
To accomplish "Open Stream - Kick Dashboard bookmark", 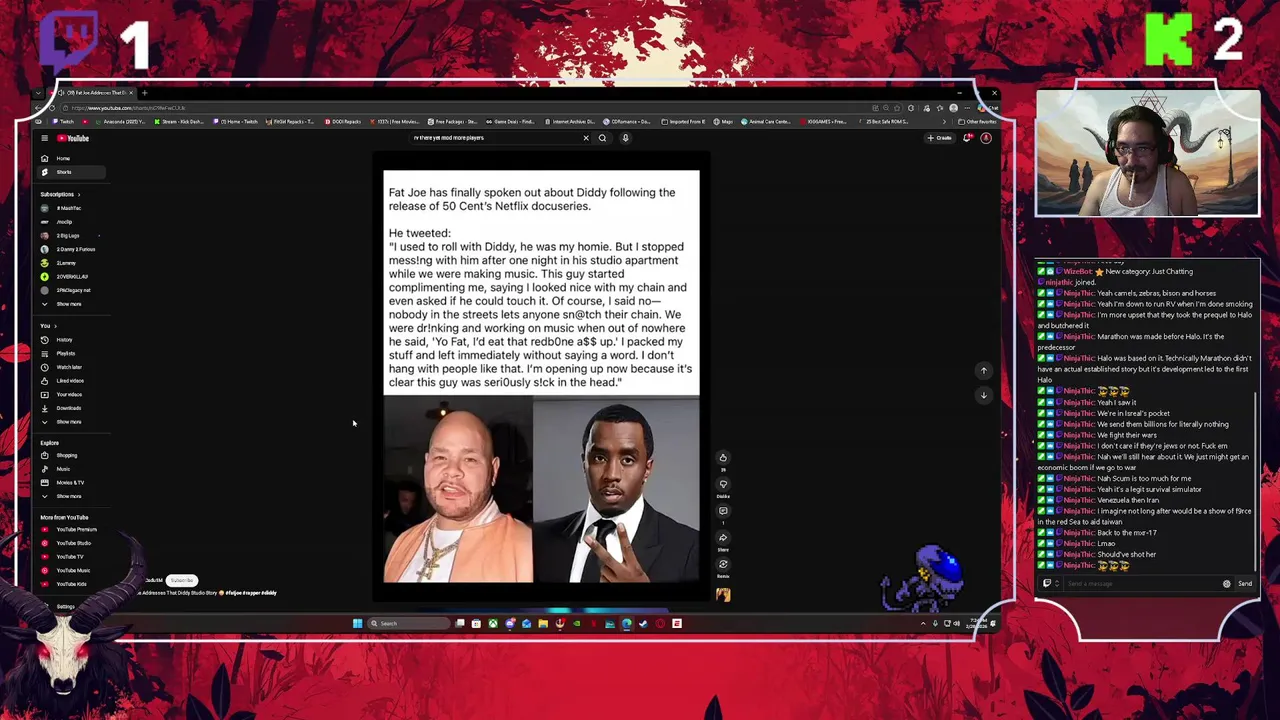I will pos(179,122).
